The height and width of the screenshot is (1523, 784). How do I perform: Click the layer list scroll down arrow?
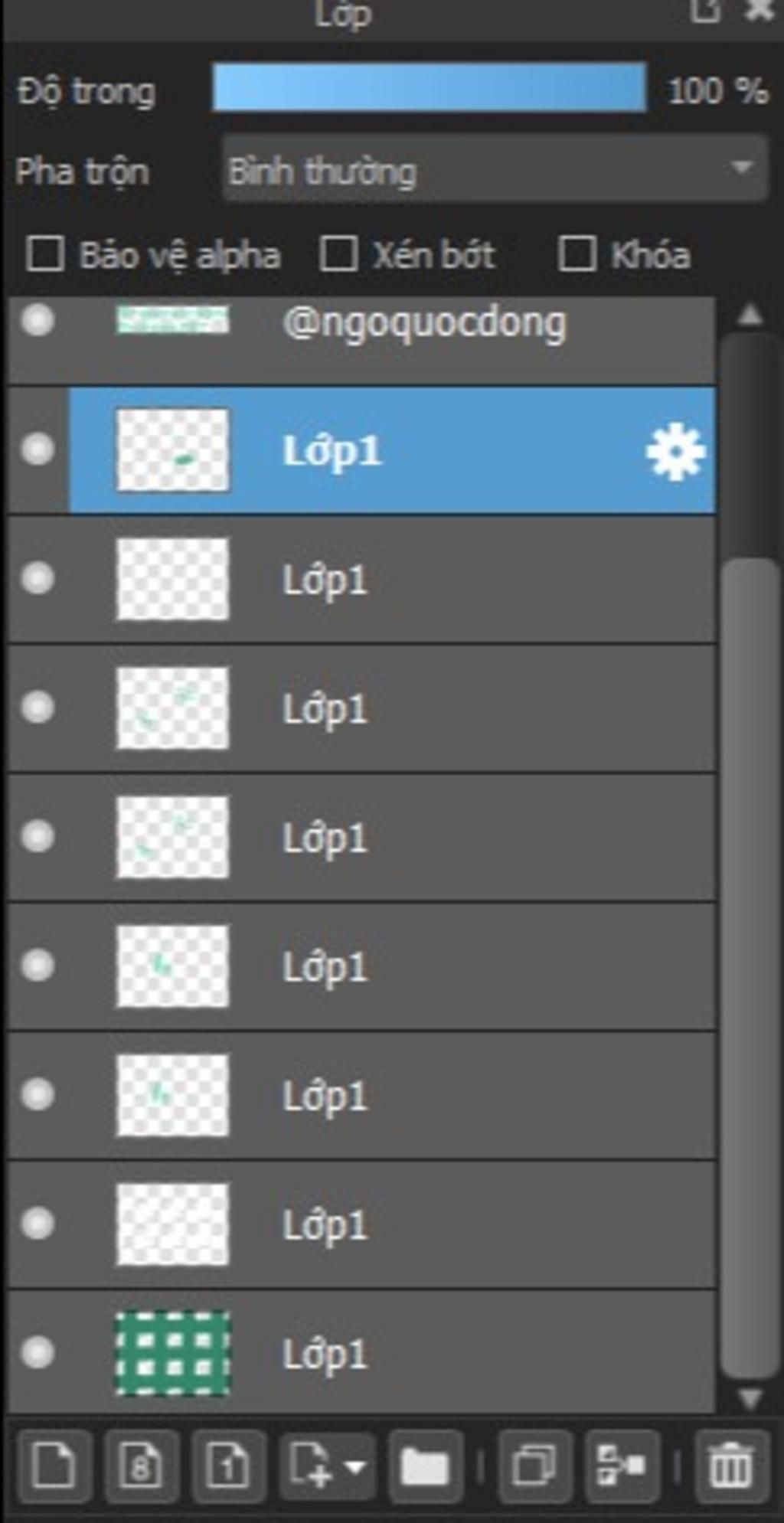750,1398
